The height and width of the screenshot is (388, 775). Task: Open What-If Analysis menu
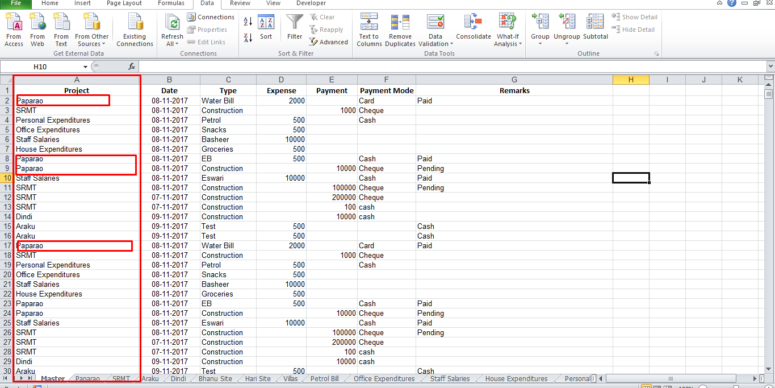pos(508,30)
